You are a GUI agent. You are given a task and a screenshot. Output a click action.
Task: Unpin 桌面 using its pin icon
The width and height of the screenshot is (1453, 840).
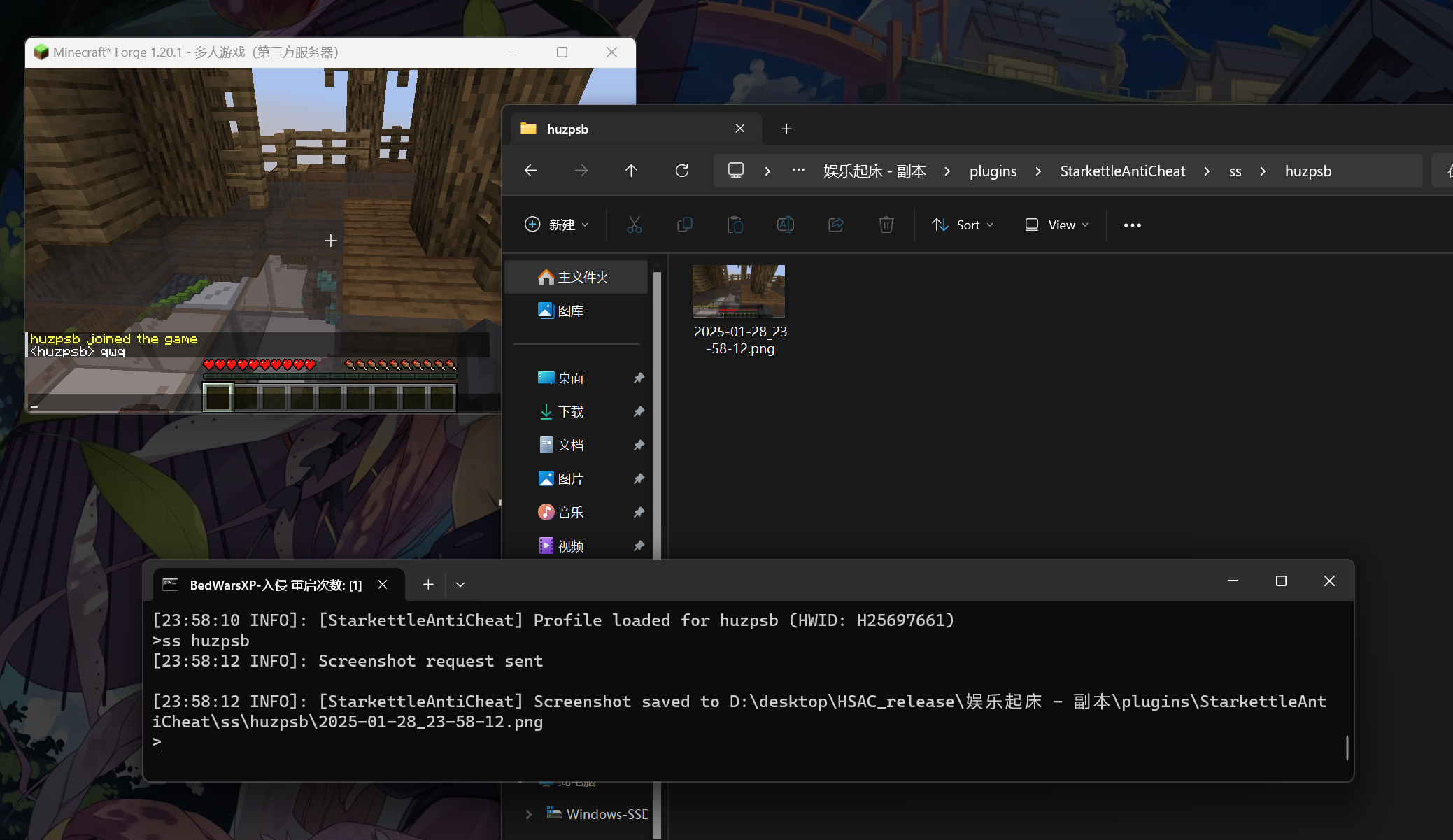click(x=638, y=378)
